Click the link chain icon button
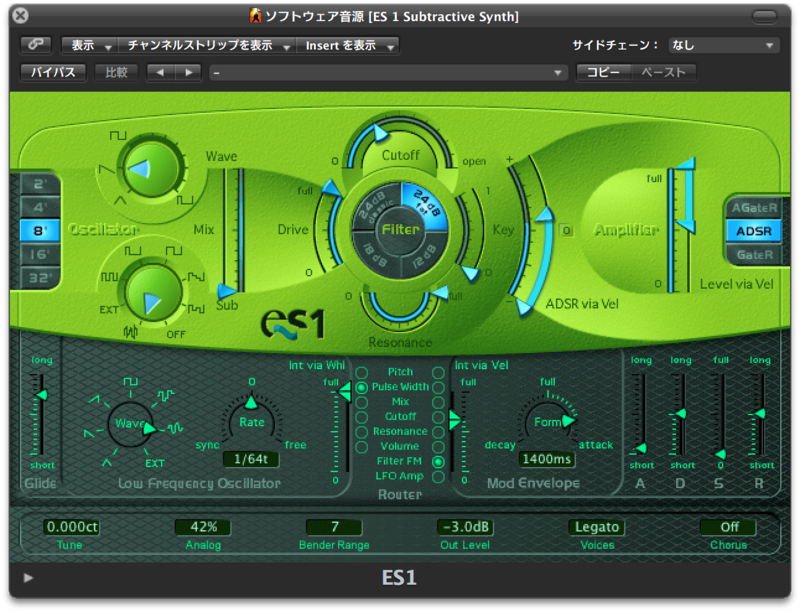This screenshot has height=612, width=800. 36,45
